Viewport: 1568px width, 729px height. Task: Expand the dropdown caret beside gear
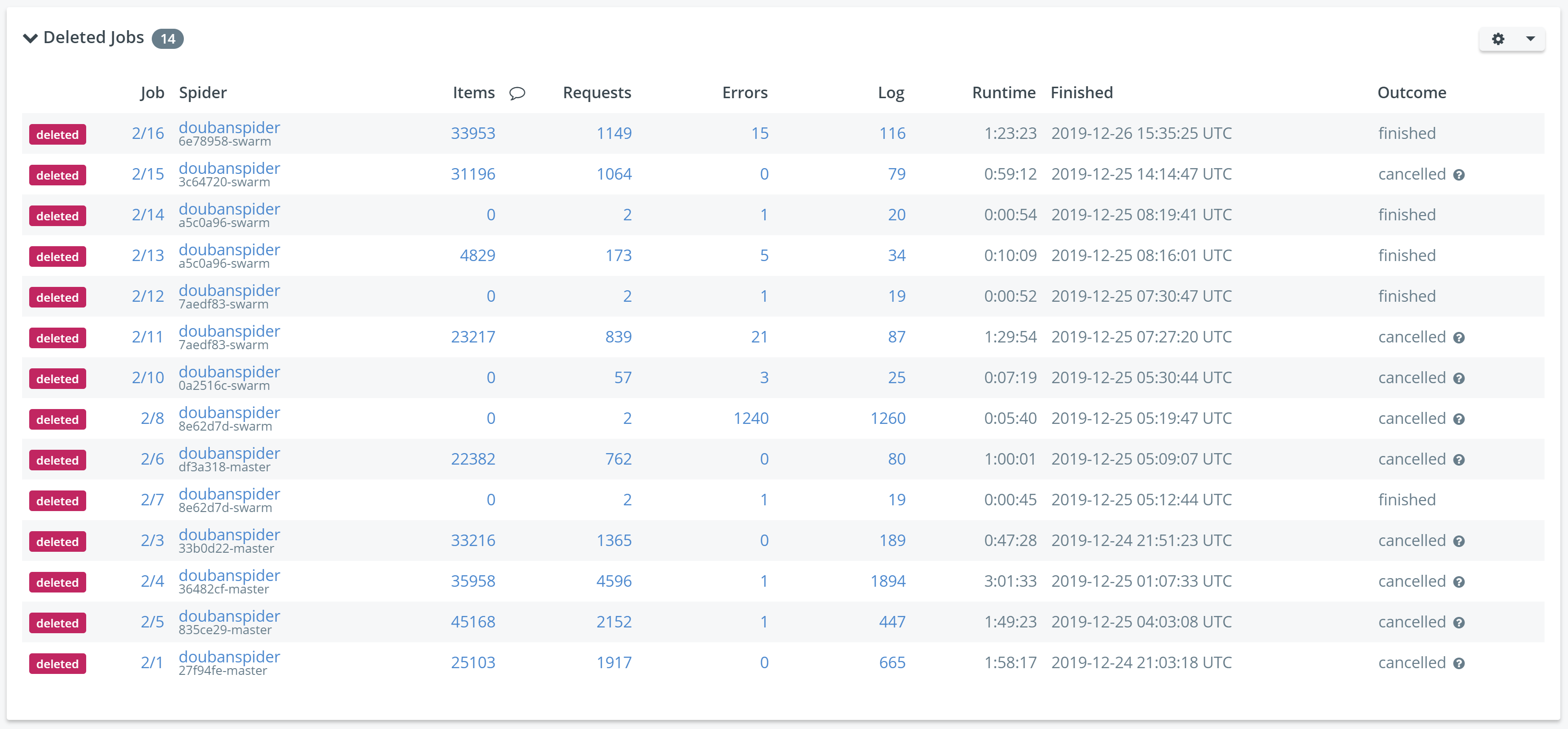[1530, 39]
